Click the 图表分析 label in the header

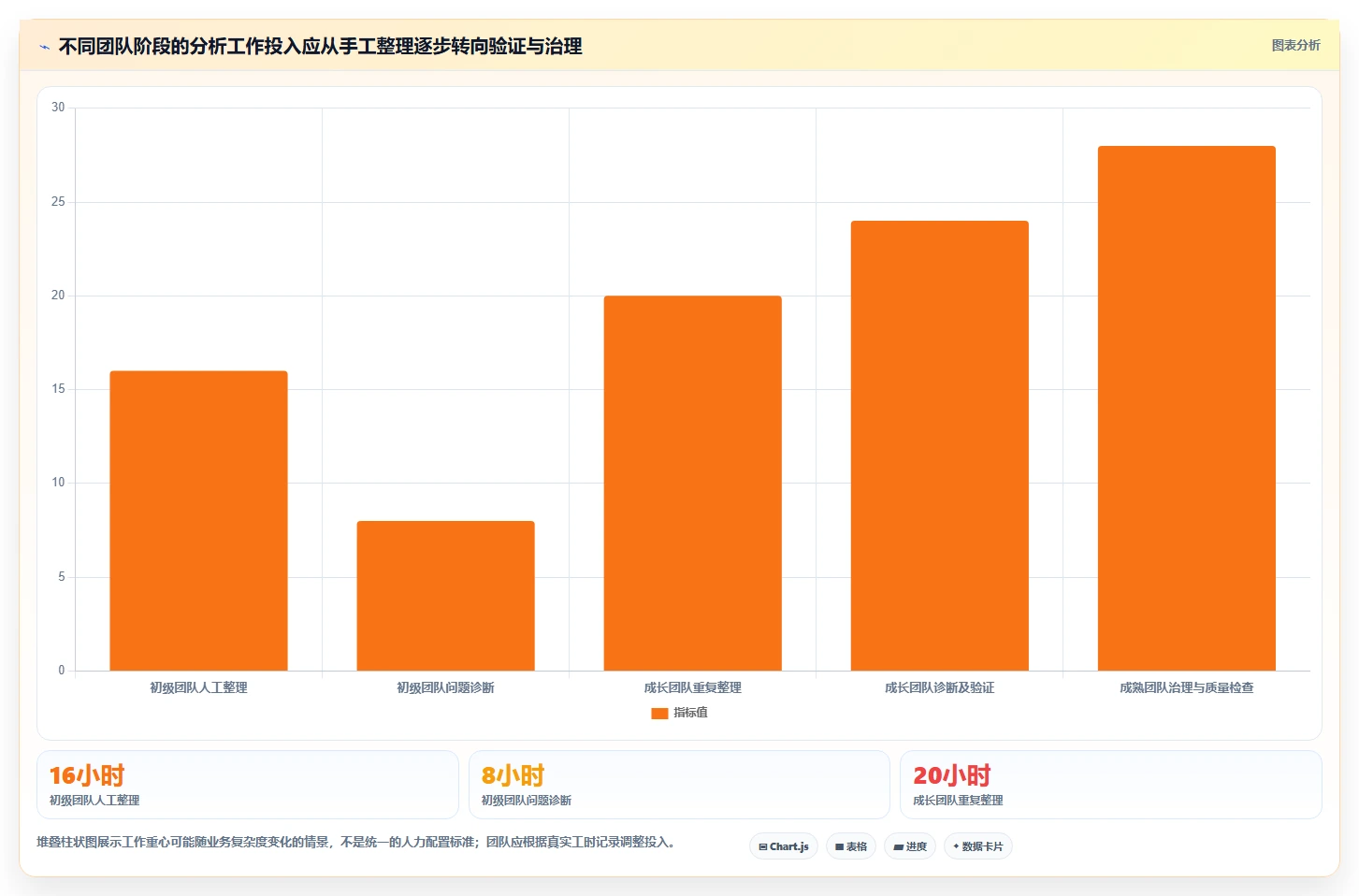click(1295, 45)
